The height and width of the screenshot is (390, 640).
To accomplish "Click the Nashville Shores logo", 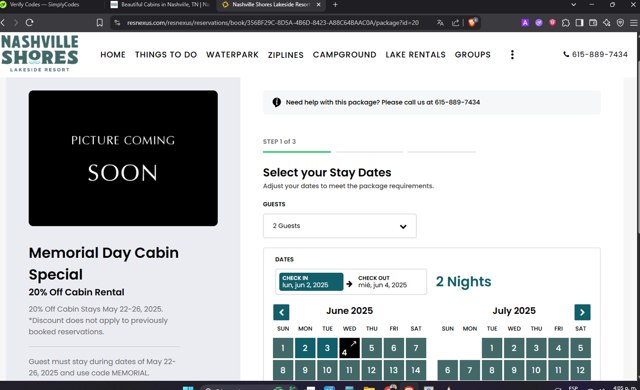I will [40, 53].
